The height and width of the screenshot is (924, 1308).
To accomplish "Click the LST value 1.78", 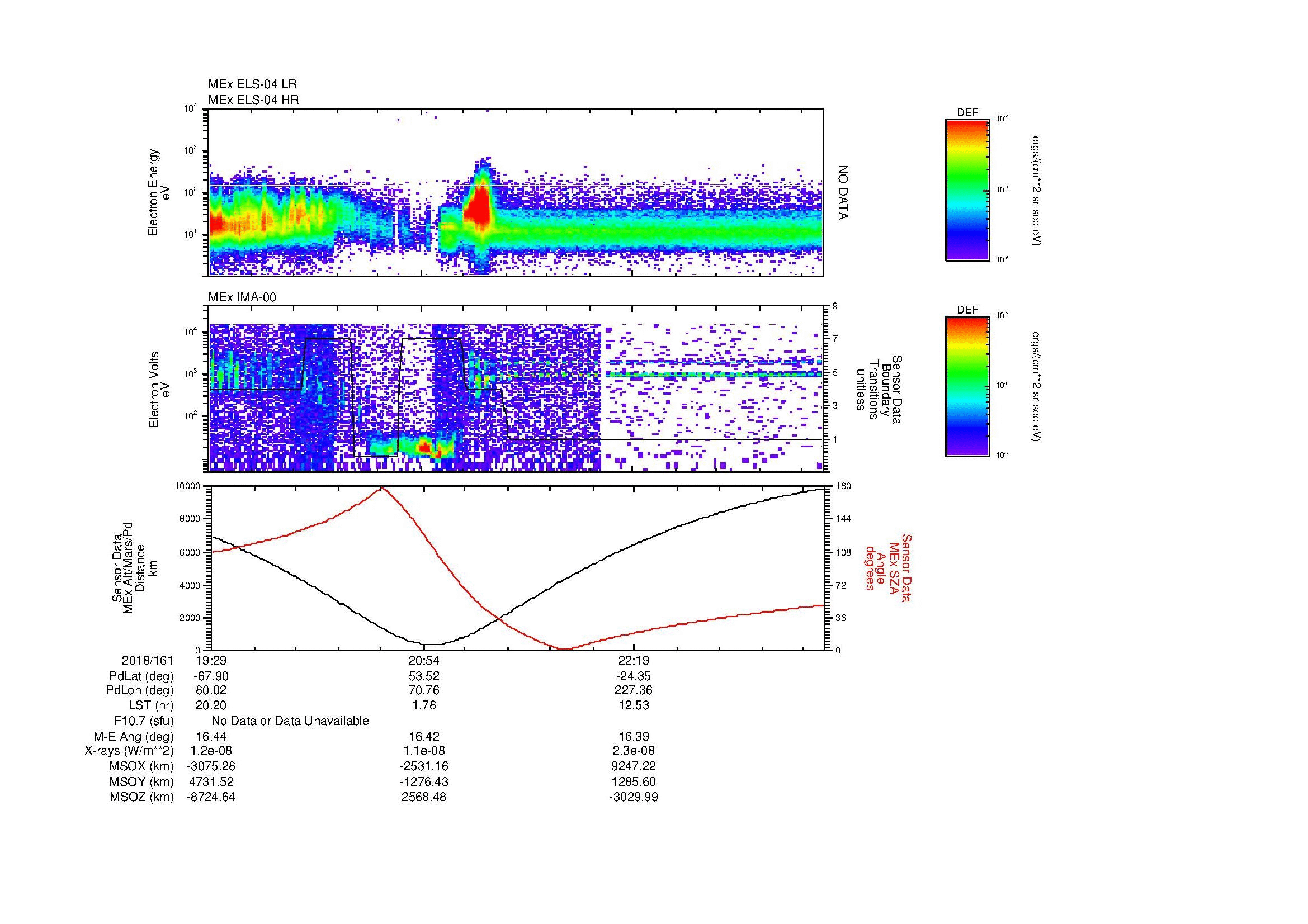I will tap(424, 705).
